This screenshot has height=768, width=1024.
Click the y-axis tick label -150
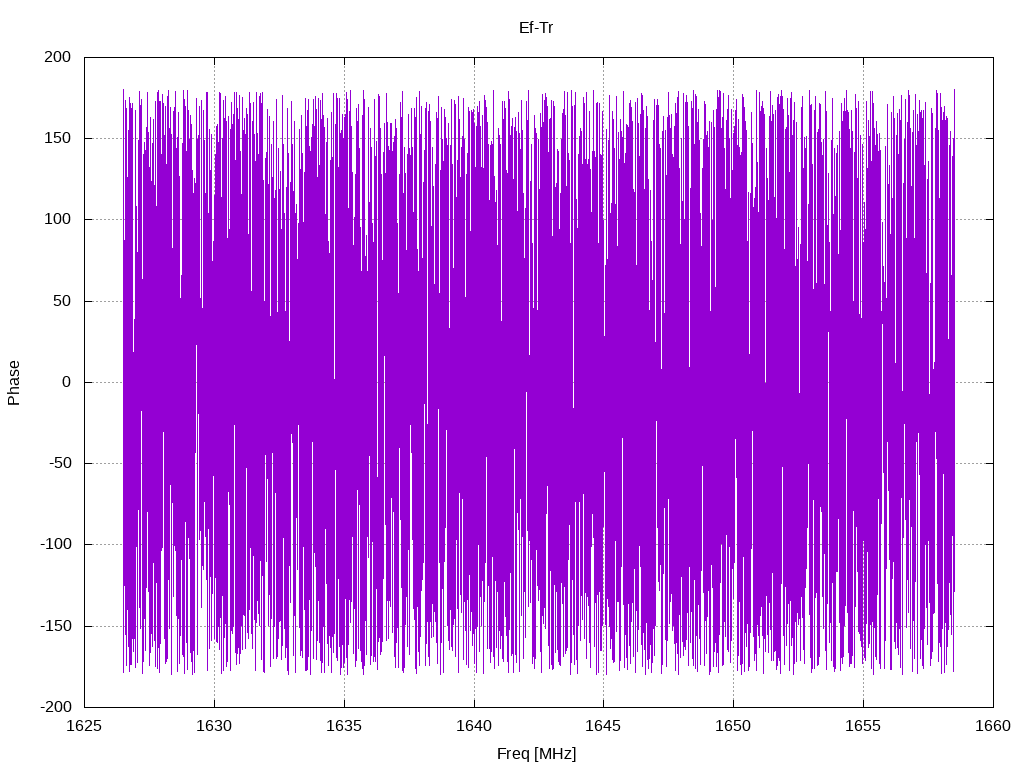click(x=56, y=626)
